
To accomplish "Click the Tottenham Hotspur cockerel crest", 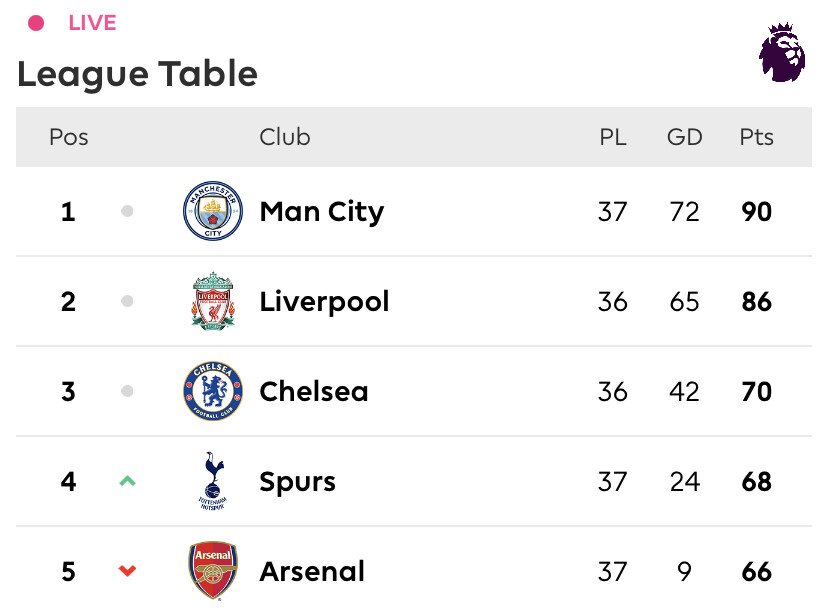I will [x=212, y=481].
